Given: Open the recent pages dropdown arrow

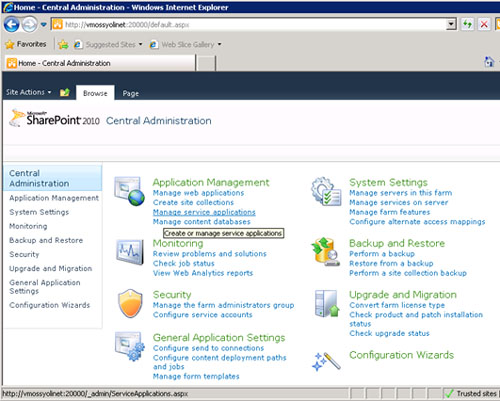Looking at the screenshot, I should point(44,25).
